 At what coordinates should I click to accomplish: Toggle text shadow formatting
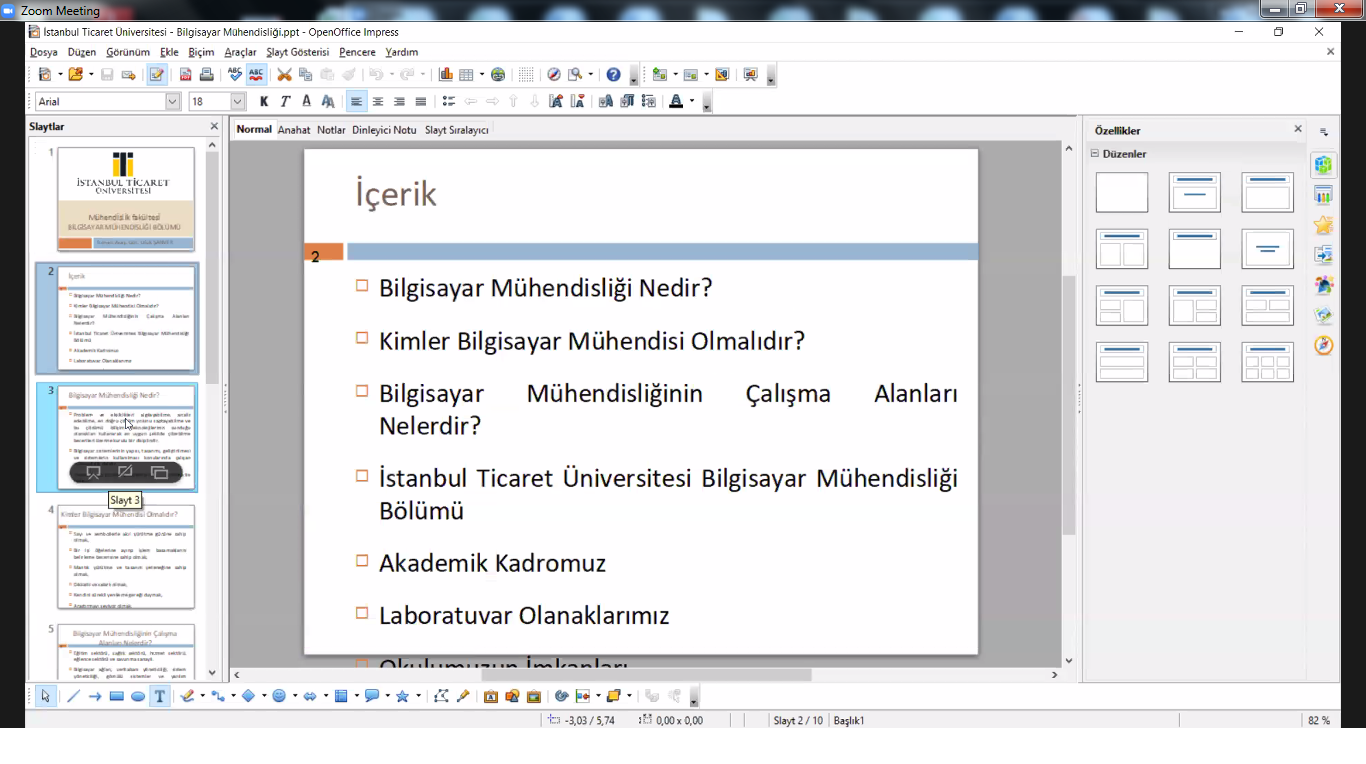(x=328, y=101)
